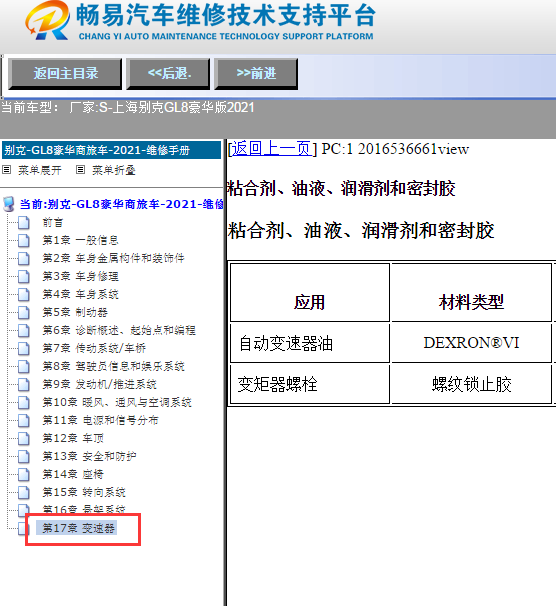The width and height of the screenshot is (556, 606).
Task: Click the computer icon of the root node
Action: pyautogui.click(x=9, y=204)
